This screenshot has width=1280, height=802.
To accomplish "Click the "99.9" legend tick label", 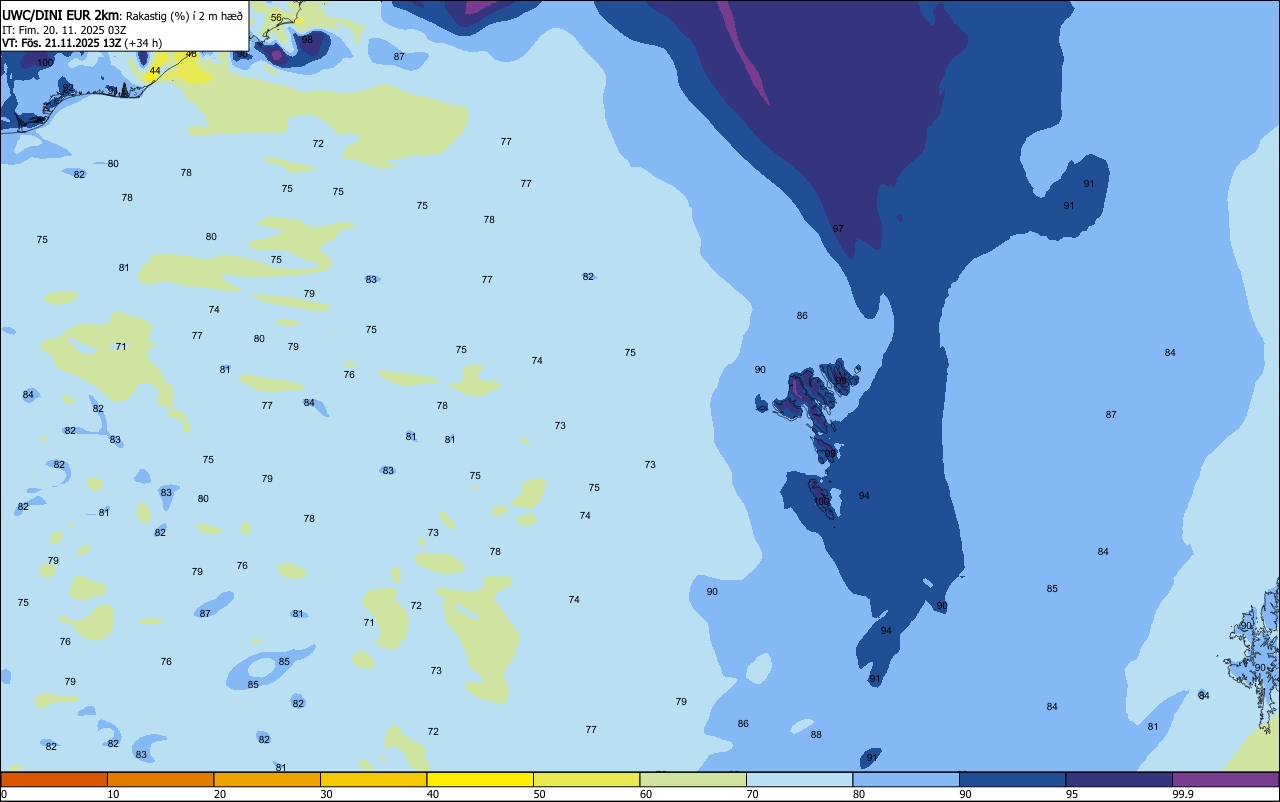I will coord(1183,794).
